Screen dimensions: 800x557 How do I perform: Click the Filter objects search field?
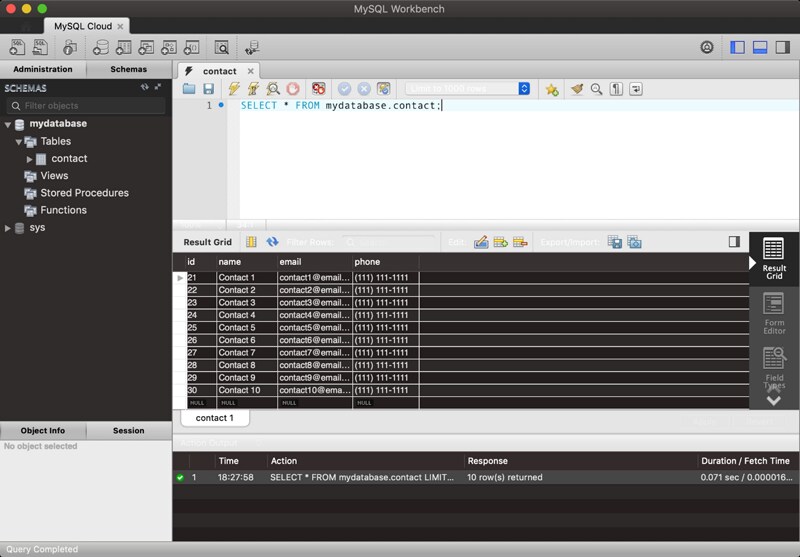pos(85,106)
